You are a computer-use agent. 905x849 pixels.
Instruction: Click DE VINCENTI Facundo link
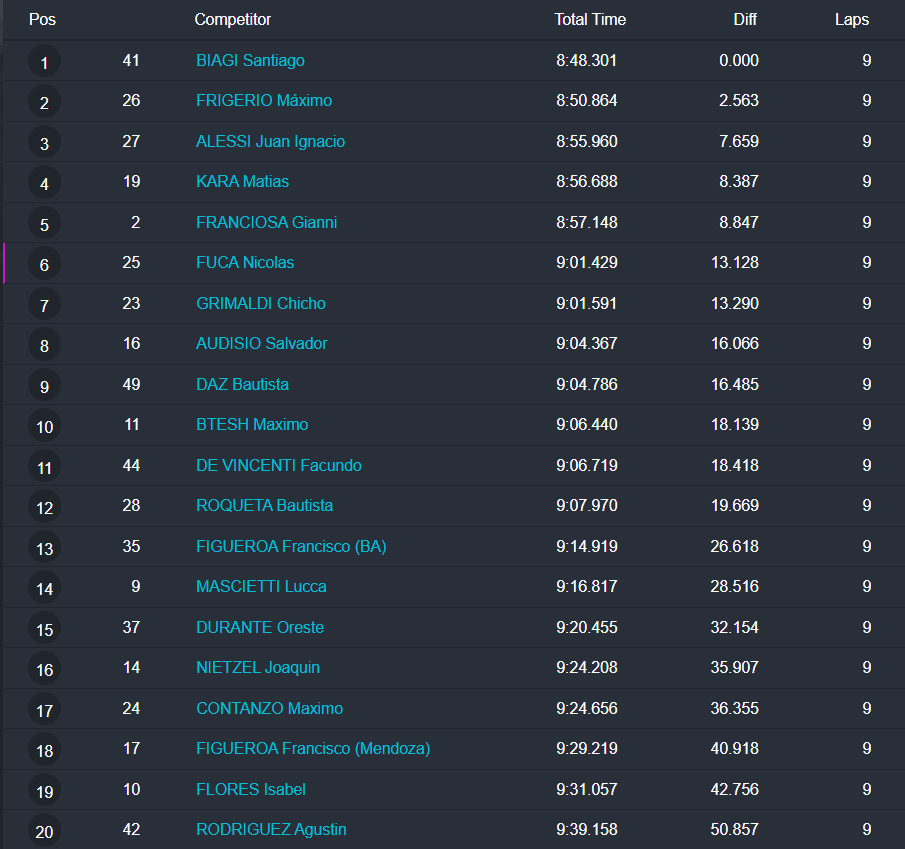point(279,465)
